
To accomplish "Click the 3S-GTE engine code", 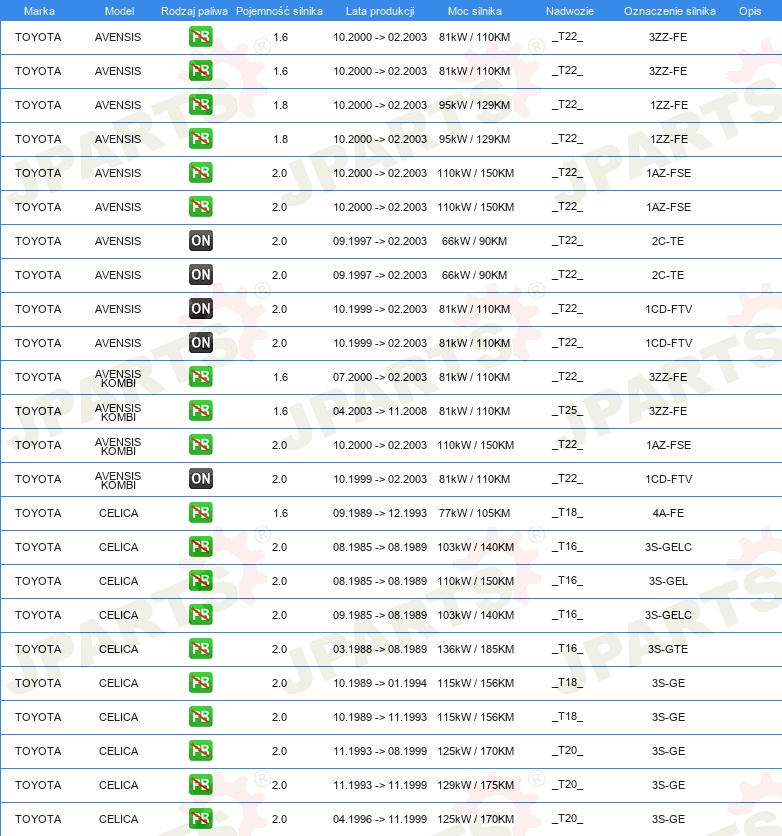I will pos(668,649).
